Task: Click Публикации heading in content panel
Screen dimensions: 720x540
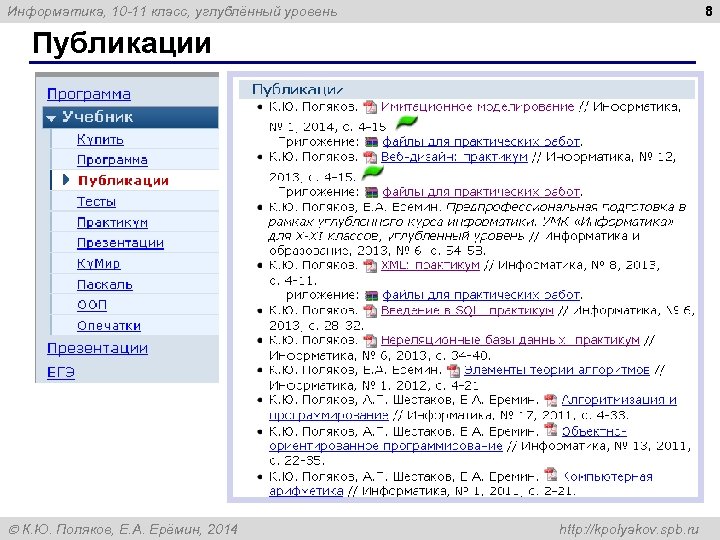Action: [x=298, y=90]
